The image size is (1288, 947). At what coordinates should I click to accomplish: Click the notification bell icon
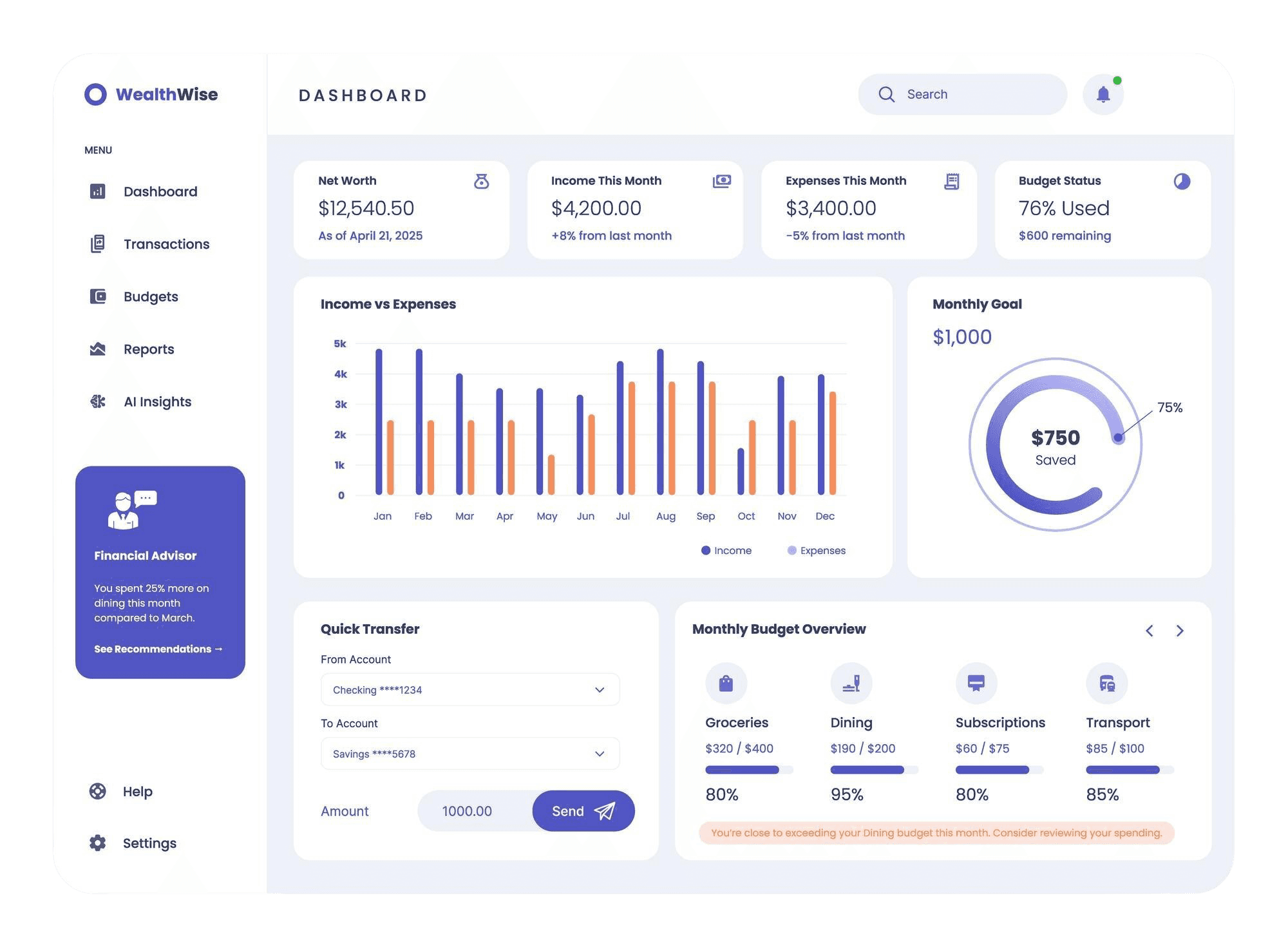[1103, 95]
